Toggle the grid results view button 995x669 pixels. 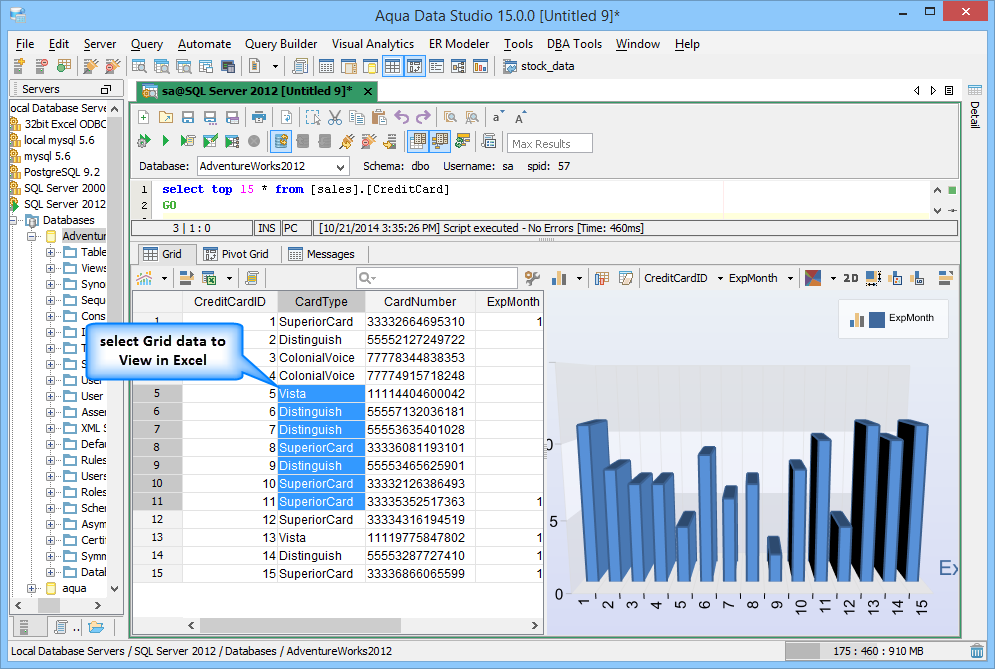418,141
